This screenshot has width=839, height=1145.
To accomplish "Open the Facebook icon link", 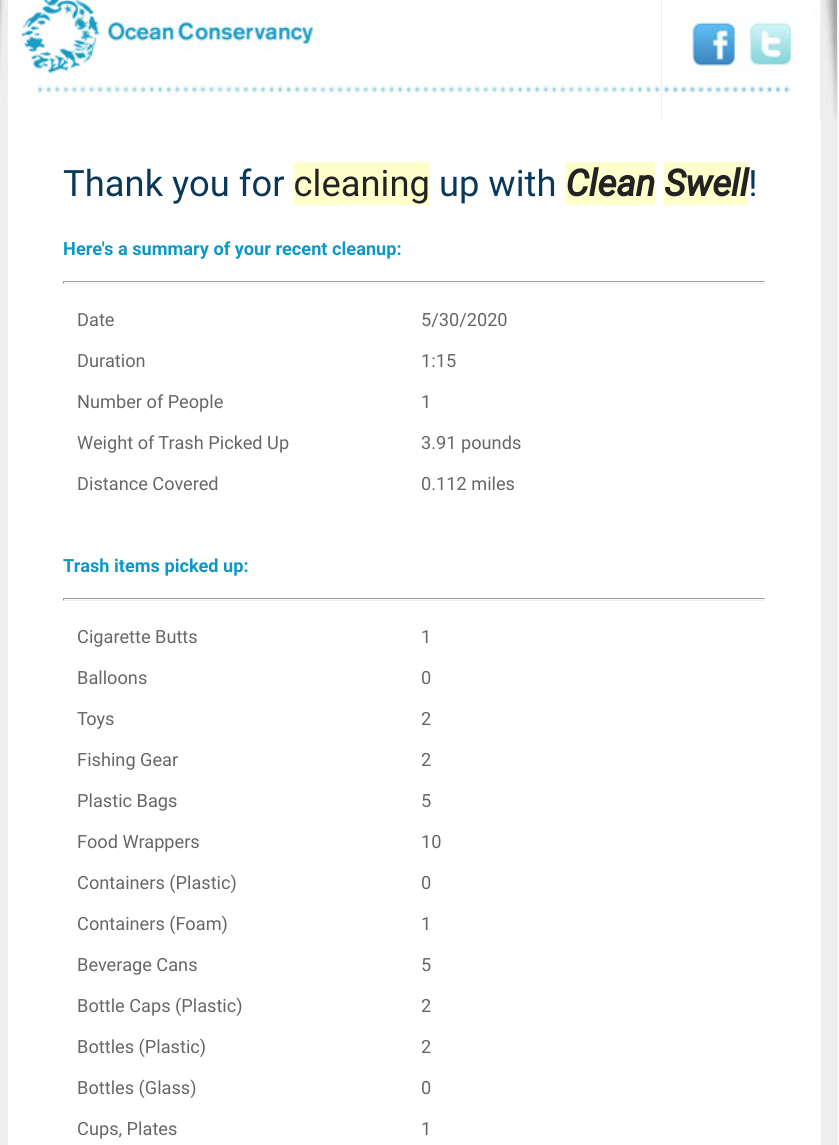I will 713,44.
